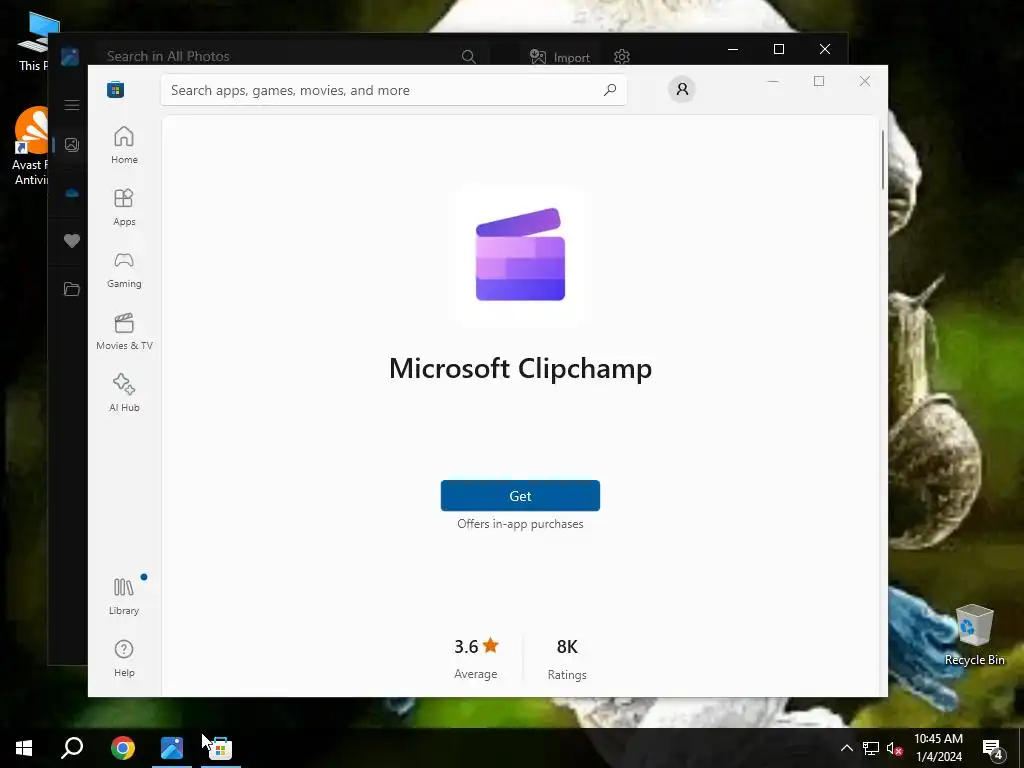1024x768 pixels.
Task: Open taskbar search
Action: [x=72, y=748]
